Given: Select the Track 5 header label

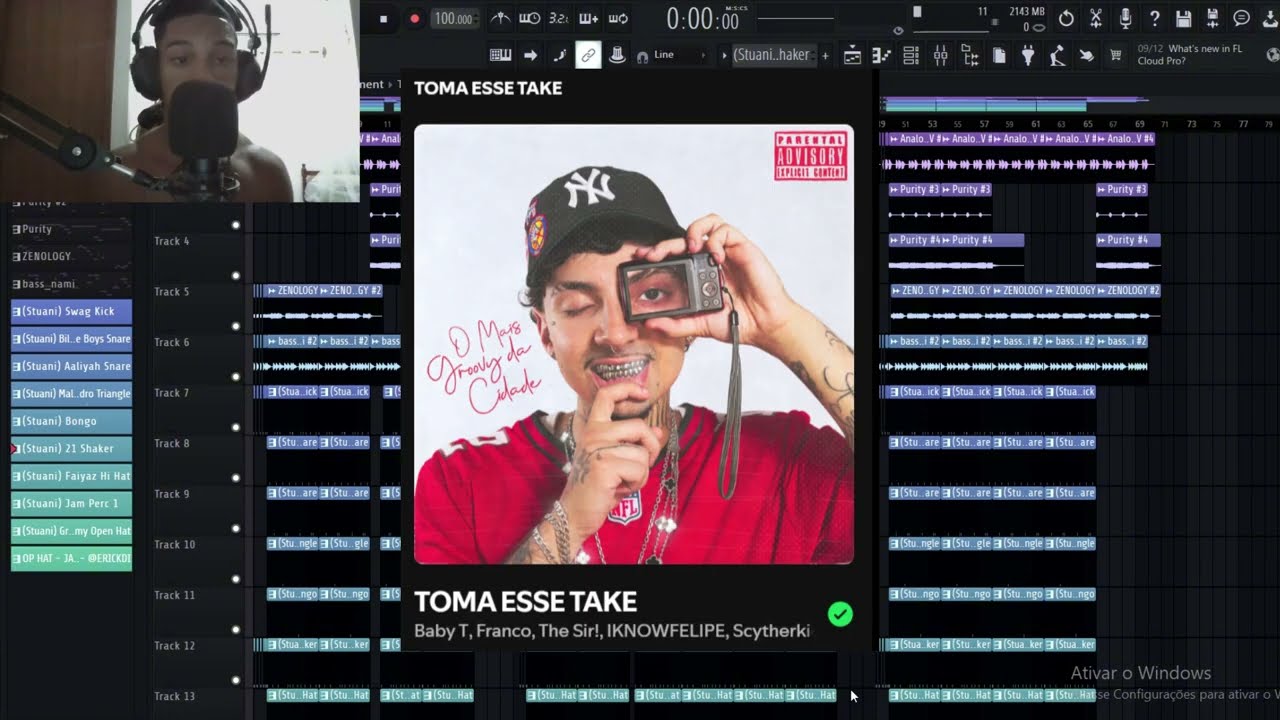Looking at the screenshot, I should 172,292.
